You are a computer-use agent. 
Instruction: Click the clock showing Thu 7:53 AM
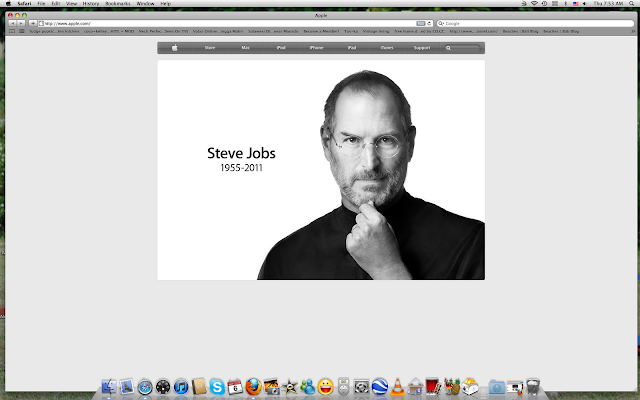pos(608,3)
